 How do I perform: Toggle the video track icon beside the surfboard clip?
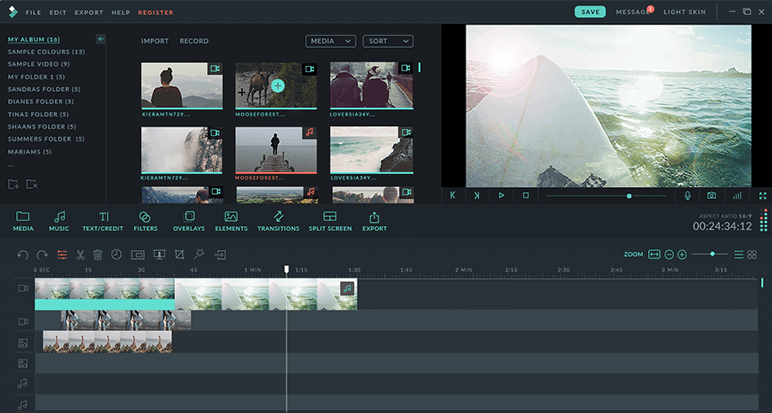pos(23,288)
